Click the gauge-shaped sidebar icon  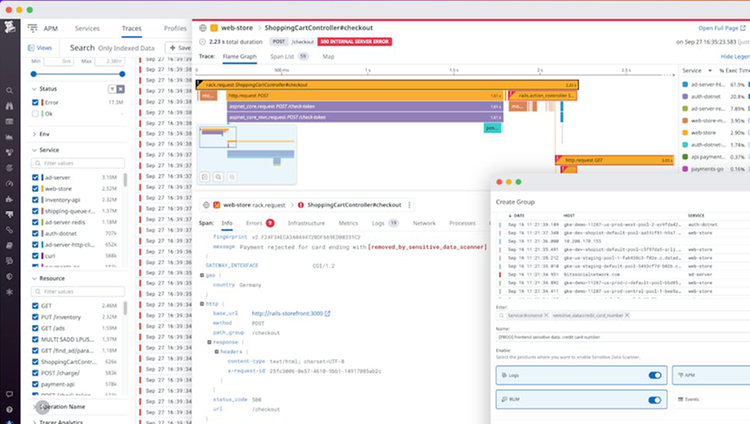(x=9, y=184)
